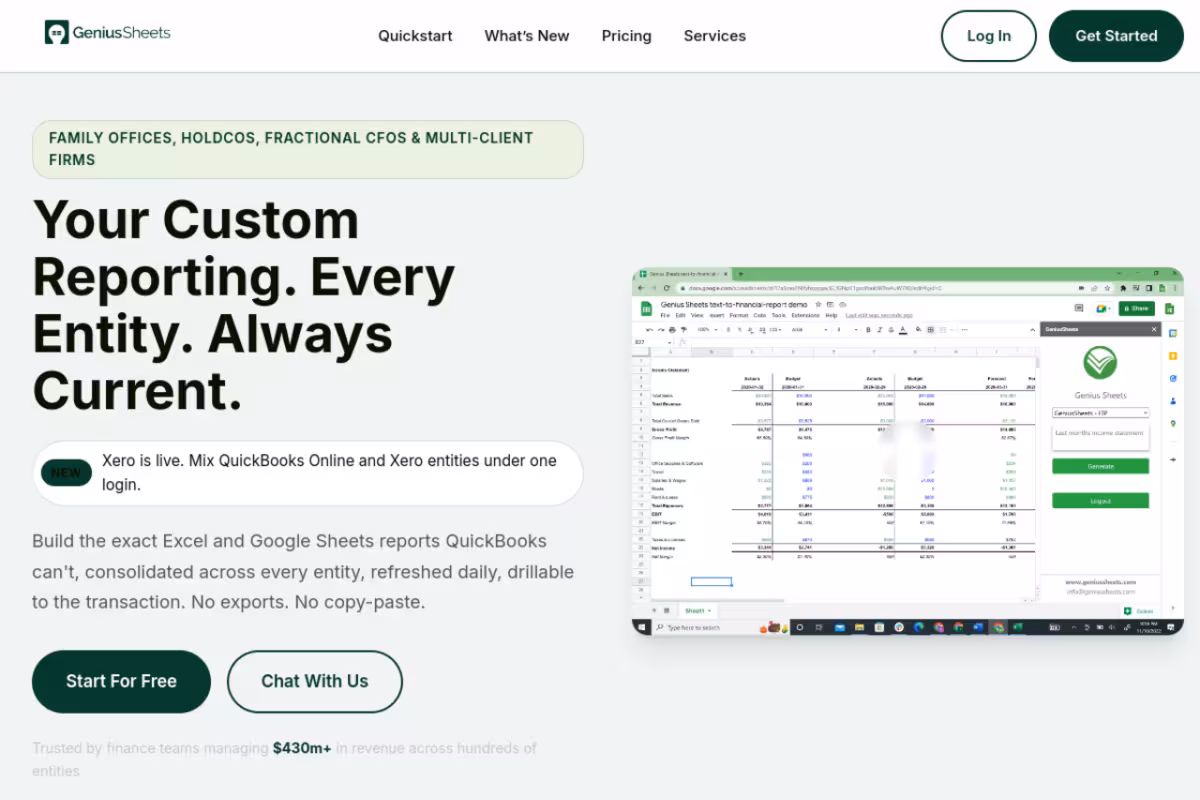Click the 'Build the exact Excel' description paragraph

click(x=303, y=572)
